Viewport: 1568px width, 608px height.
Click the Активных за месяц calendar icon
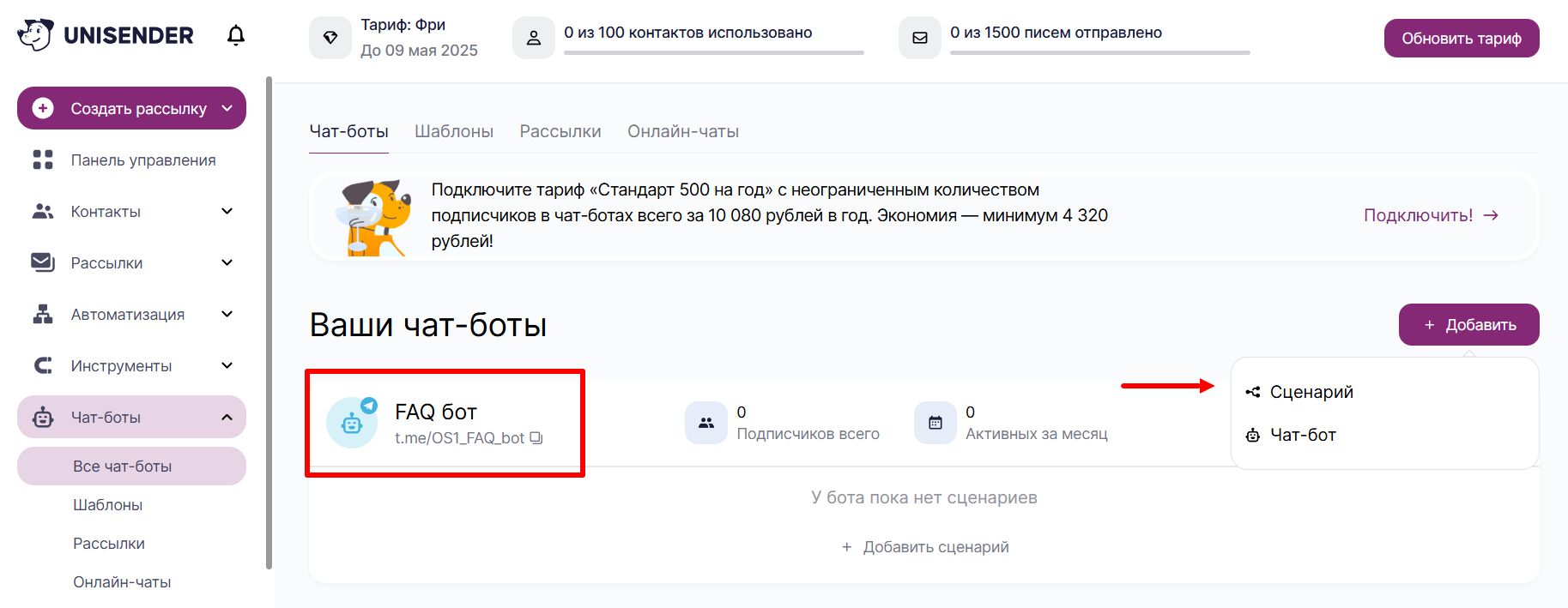tap(935, 423)
